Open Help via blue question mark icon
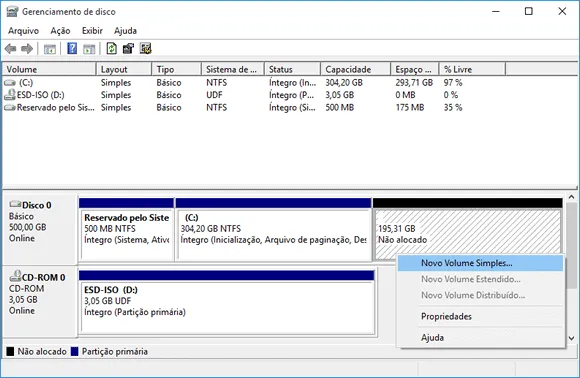 [x=72, y=48]
